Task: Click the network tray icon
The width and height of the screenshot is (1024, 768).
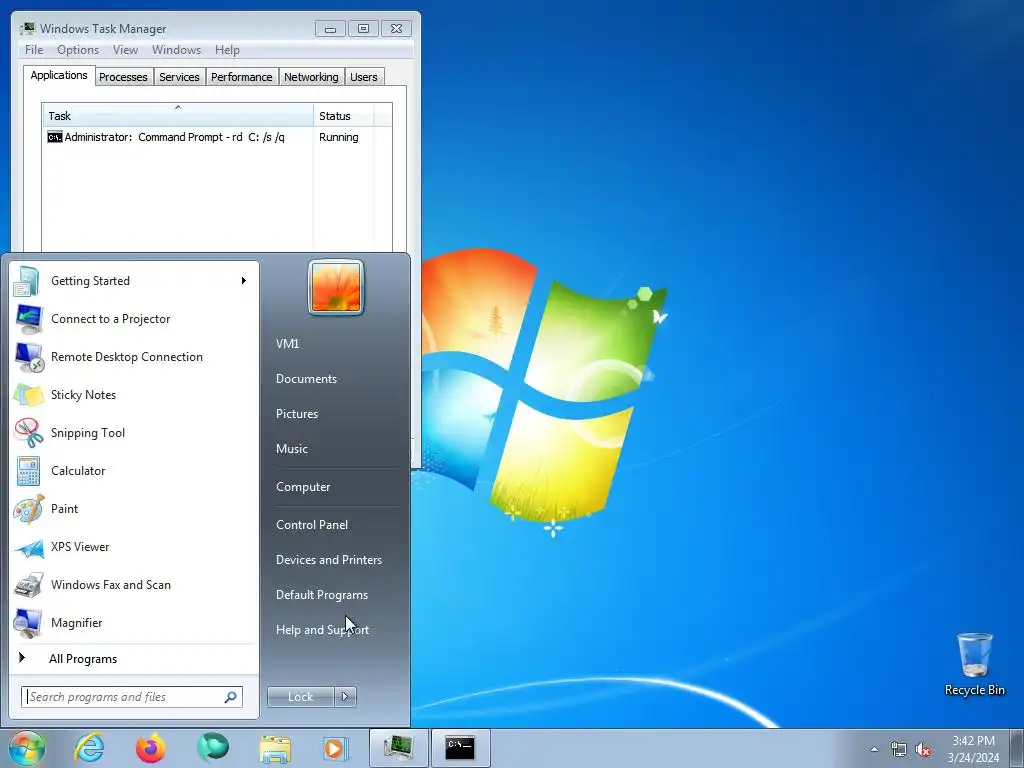Action: 899,750
